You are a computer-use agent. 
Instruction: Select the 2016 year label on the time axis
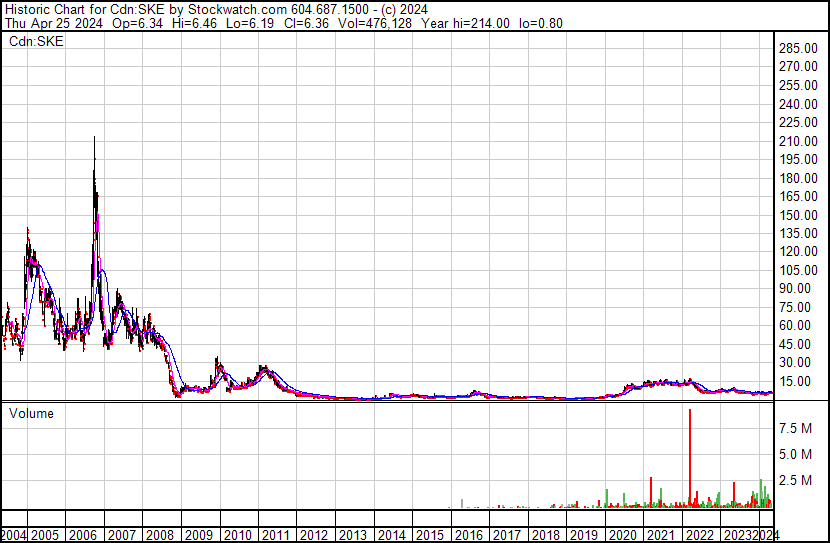468,535
